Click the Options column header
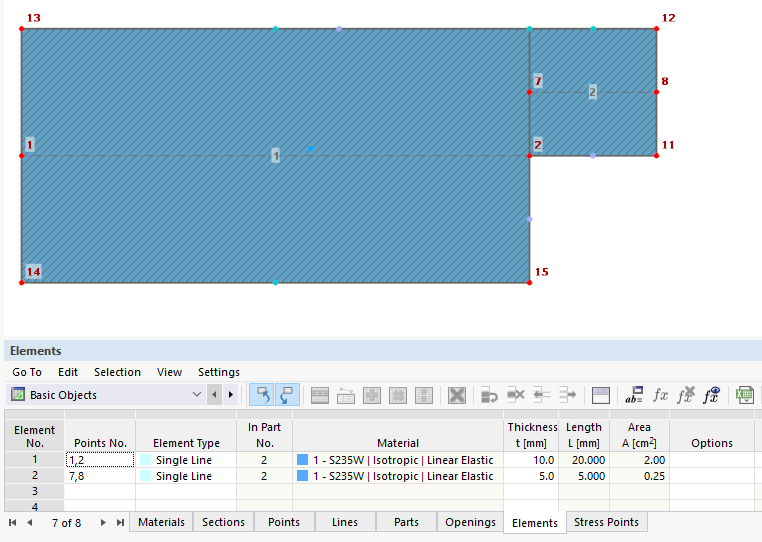 coord(712,435)
